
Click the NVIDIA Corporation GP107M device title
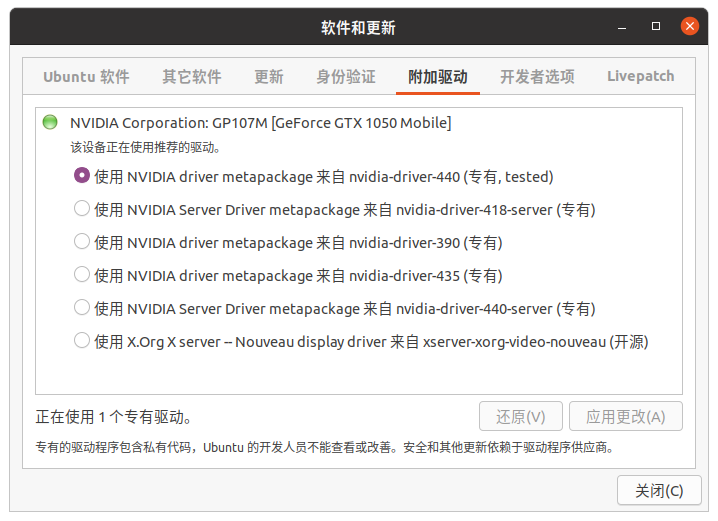coord(261,123)
